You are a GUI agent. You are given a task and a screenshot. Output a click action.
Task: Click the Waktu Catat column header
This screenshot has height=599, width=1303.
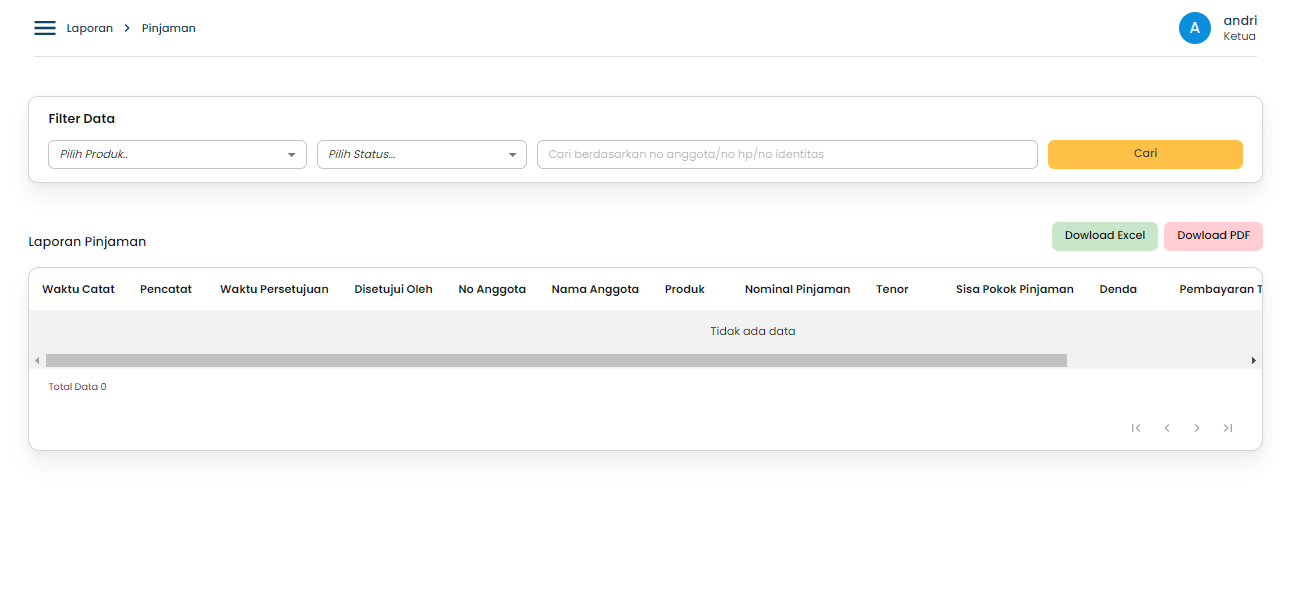click(x=78, y=289)
